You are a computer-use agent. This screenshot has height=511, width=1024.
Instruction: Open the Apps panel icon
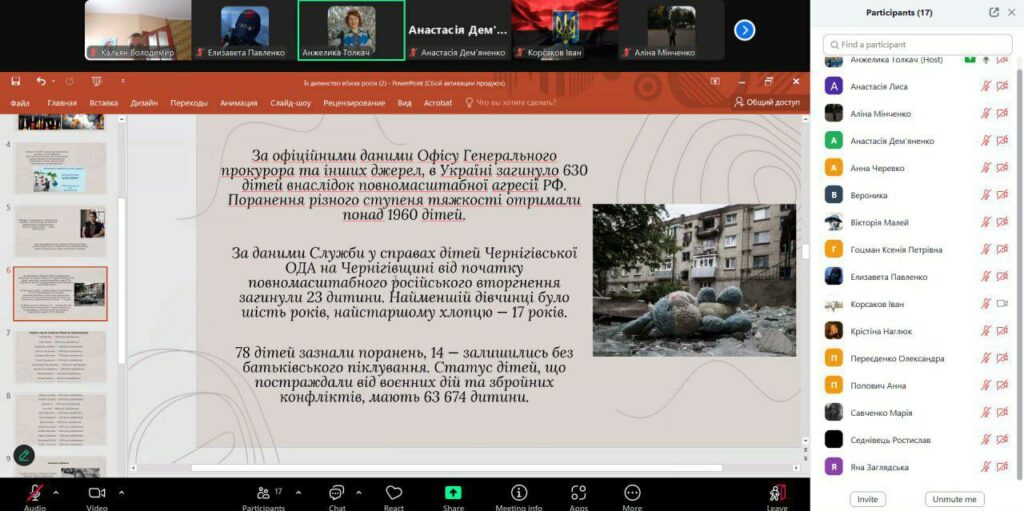578,492
